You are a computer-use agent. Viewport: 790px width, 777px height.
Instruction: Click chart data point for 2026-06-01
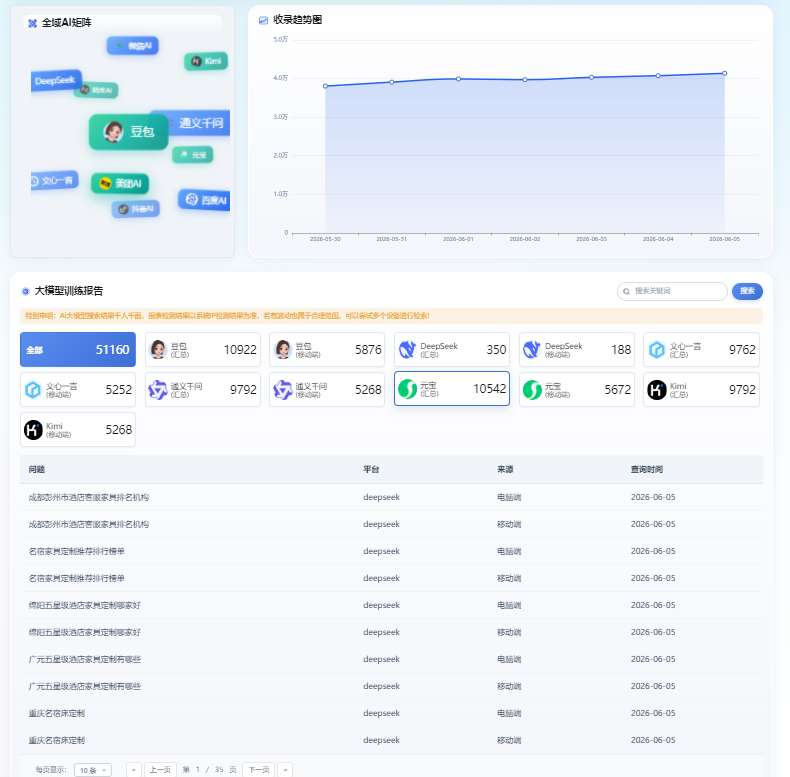click(458, 79)
